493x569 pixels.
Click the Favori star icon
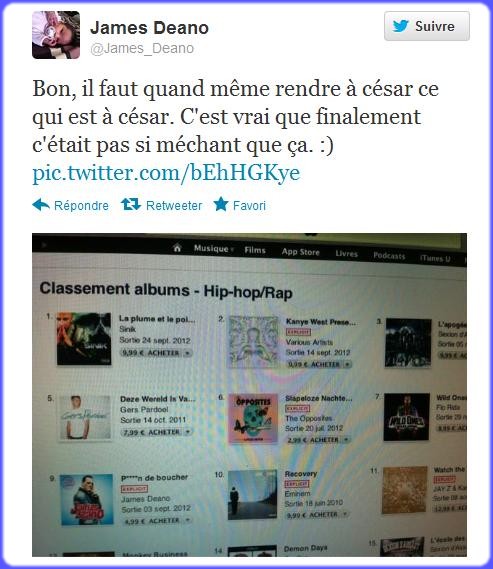(221, 204)
